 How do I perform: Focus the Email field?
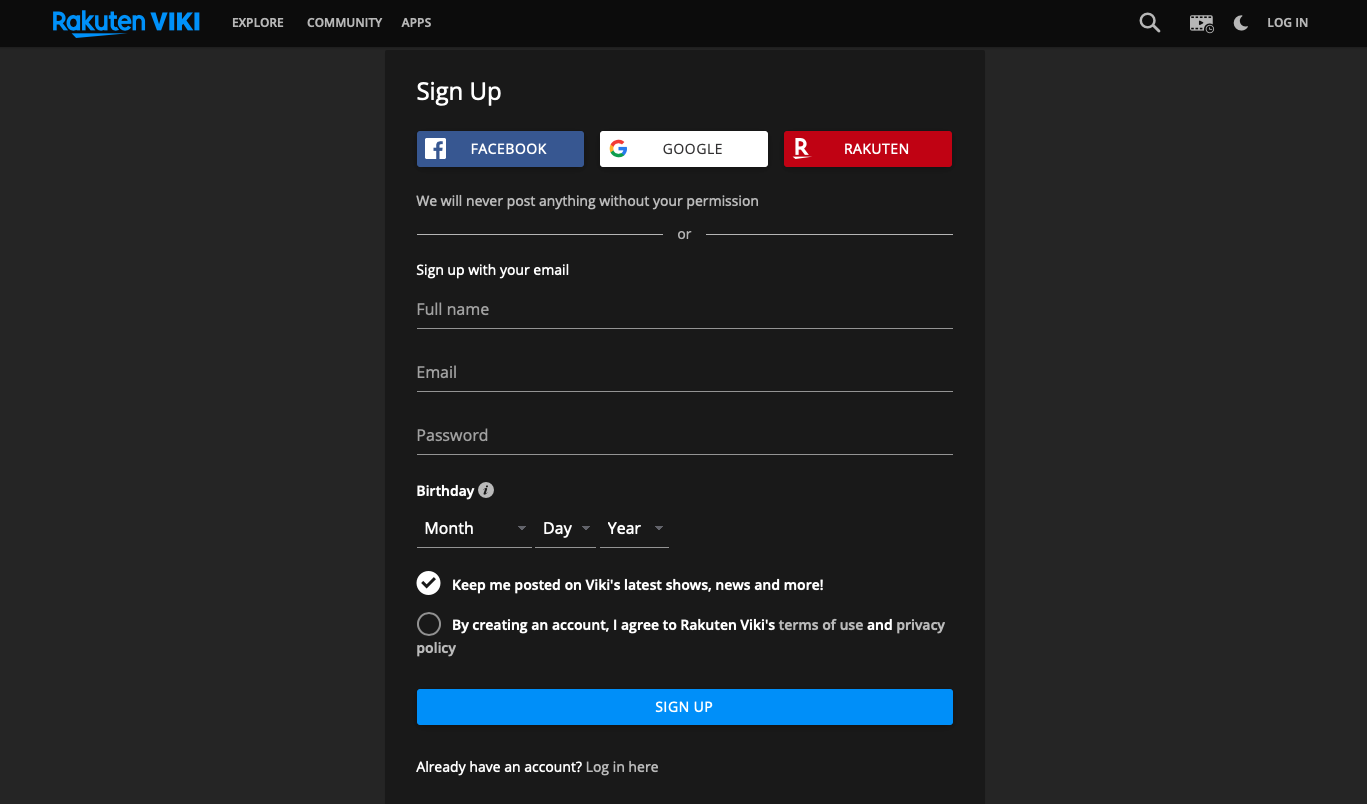click(x=684, y=373)
